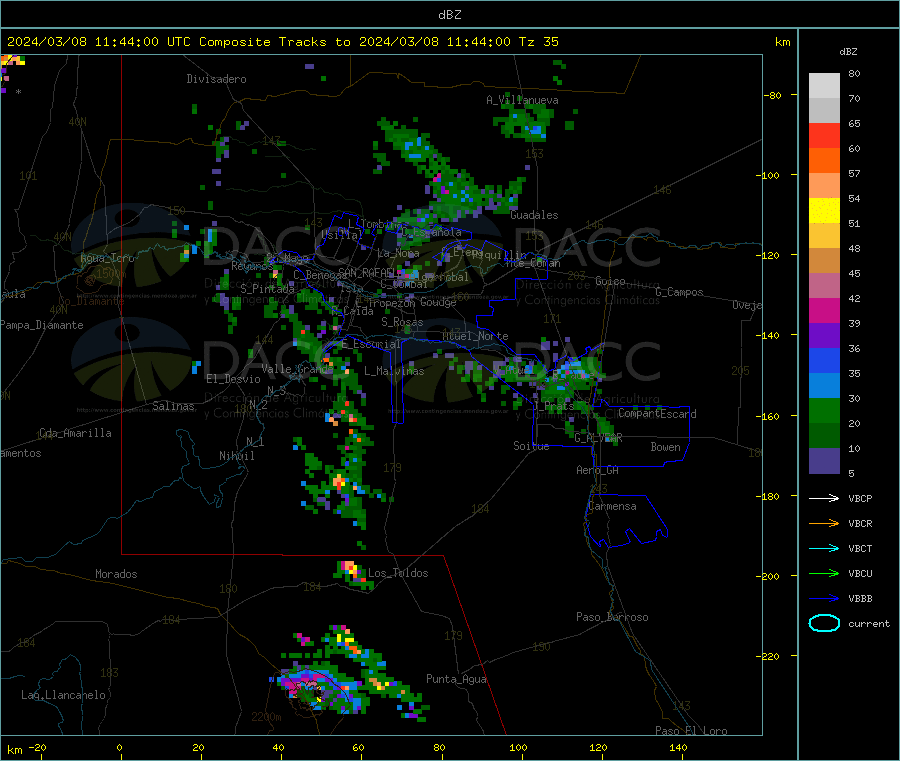This screenshot has width=900, height=761.
Task: Pick the green 20-30 dBZ legend swatch
Action: [x=824, y=410]
